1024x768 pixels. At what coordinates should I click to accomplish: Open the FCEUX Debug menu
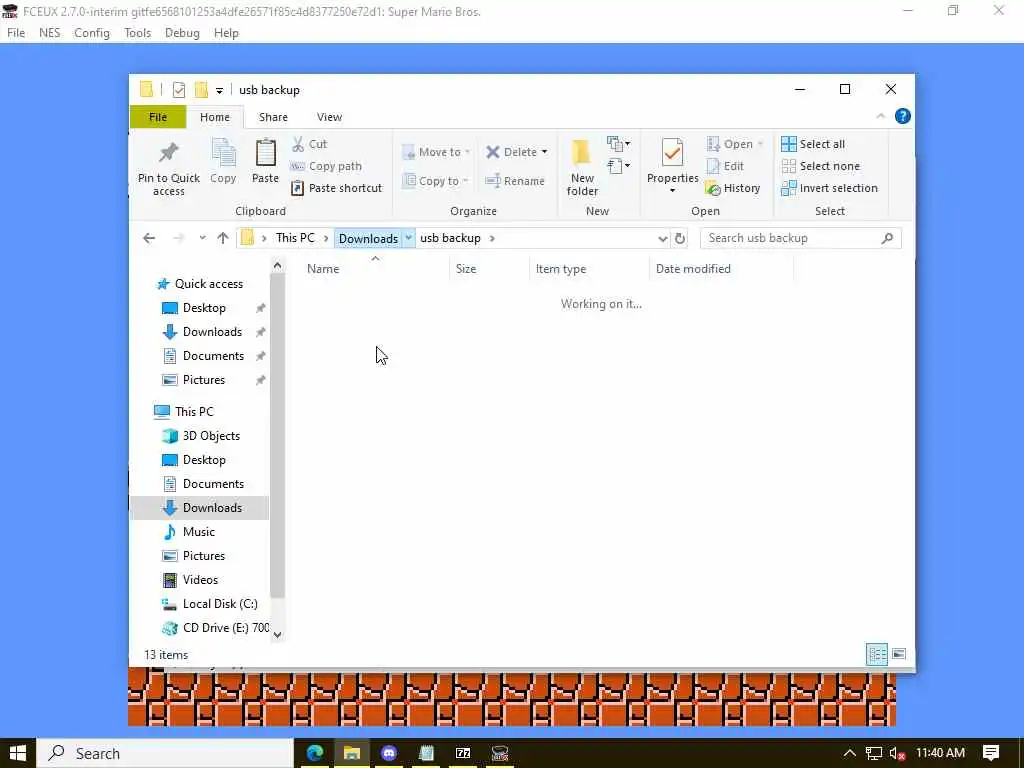coord(182,33)
